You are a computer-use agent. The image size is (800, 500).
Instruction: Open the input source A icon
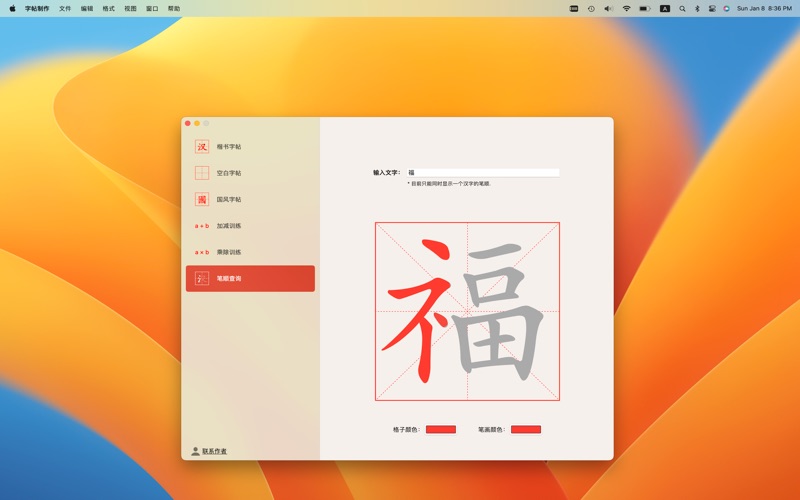(x=665, y=8)
